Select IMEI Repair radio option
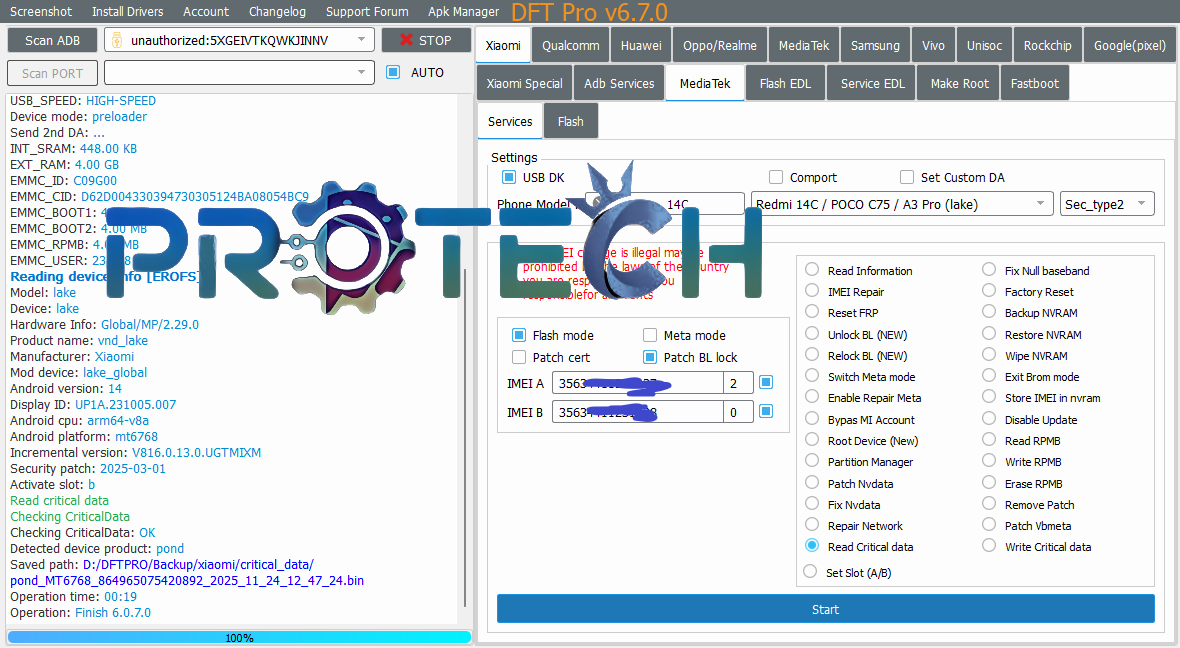Screen dimensions: 1180x648 [x=812, y=291]
